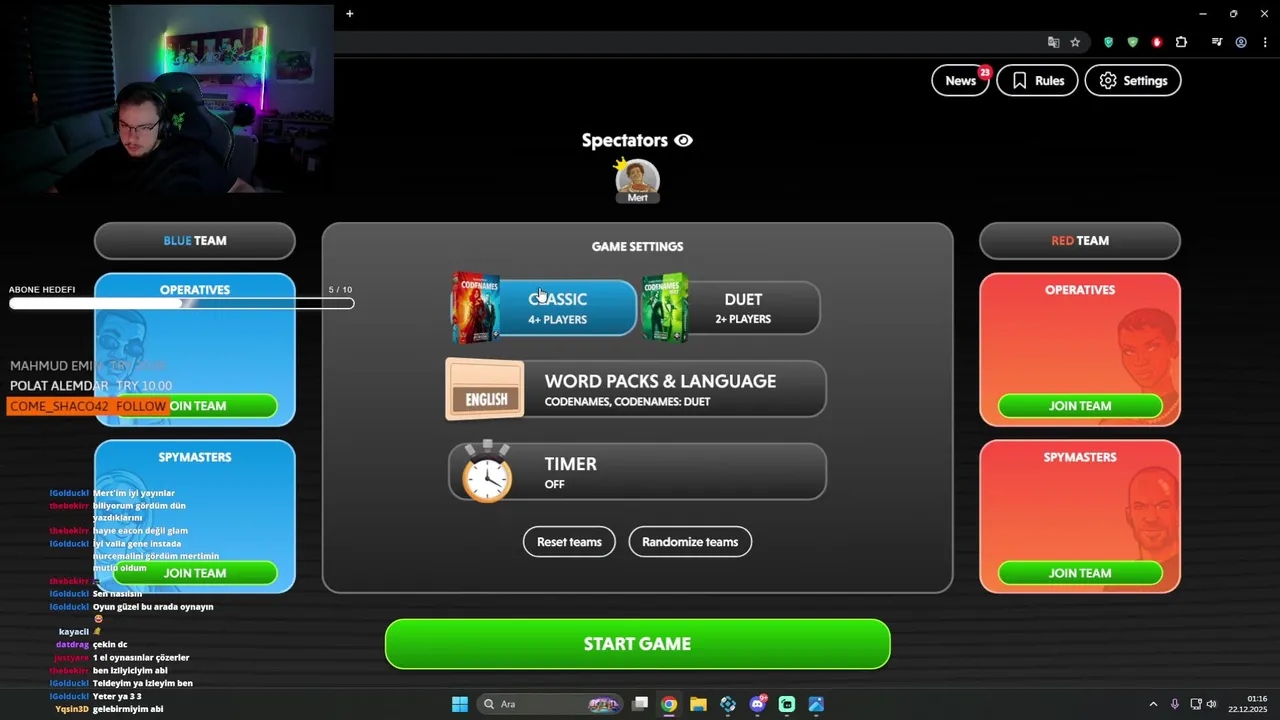Image resolution: width=1280 pixels, height=720 pixels.
Task: Open the Windows Start menu
Action: (459, 704)
